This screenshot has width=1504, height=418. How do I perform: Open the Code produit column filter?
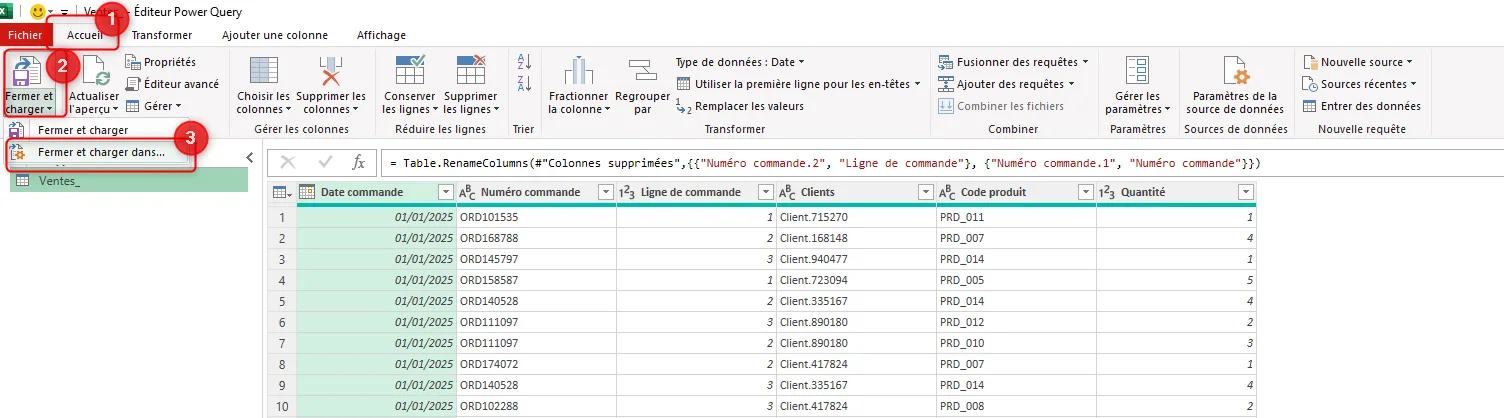pyautogui.click(x=1086, y=192)
